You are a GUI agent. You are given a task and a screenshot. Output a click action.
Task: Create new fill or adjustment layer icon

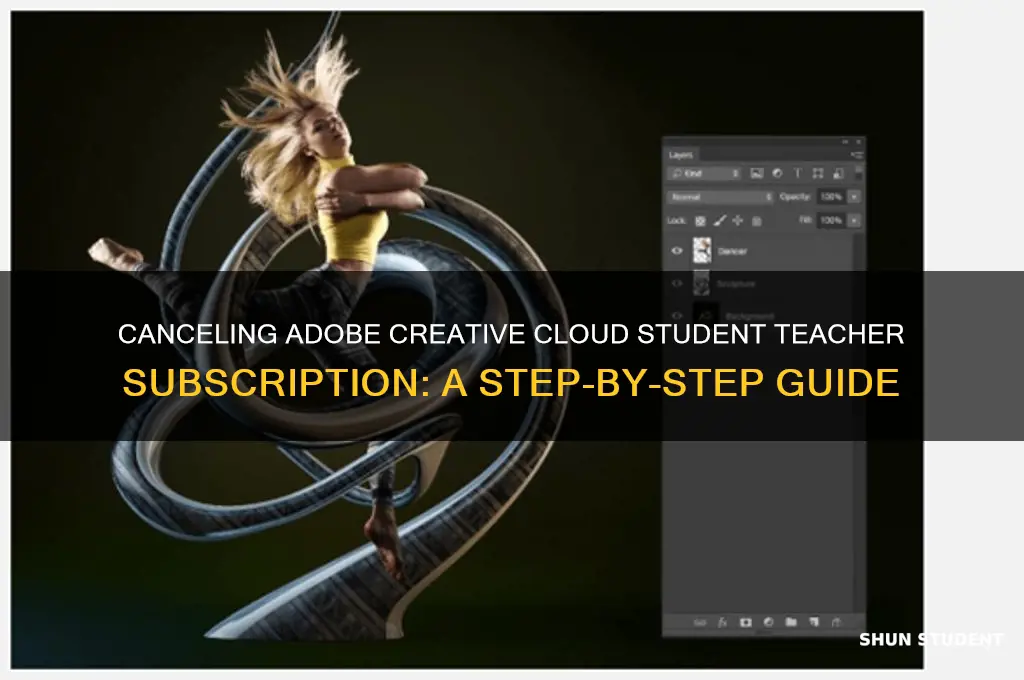pyautogui.click(x=768, y=623)
